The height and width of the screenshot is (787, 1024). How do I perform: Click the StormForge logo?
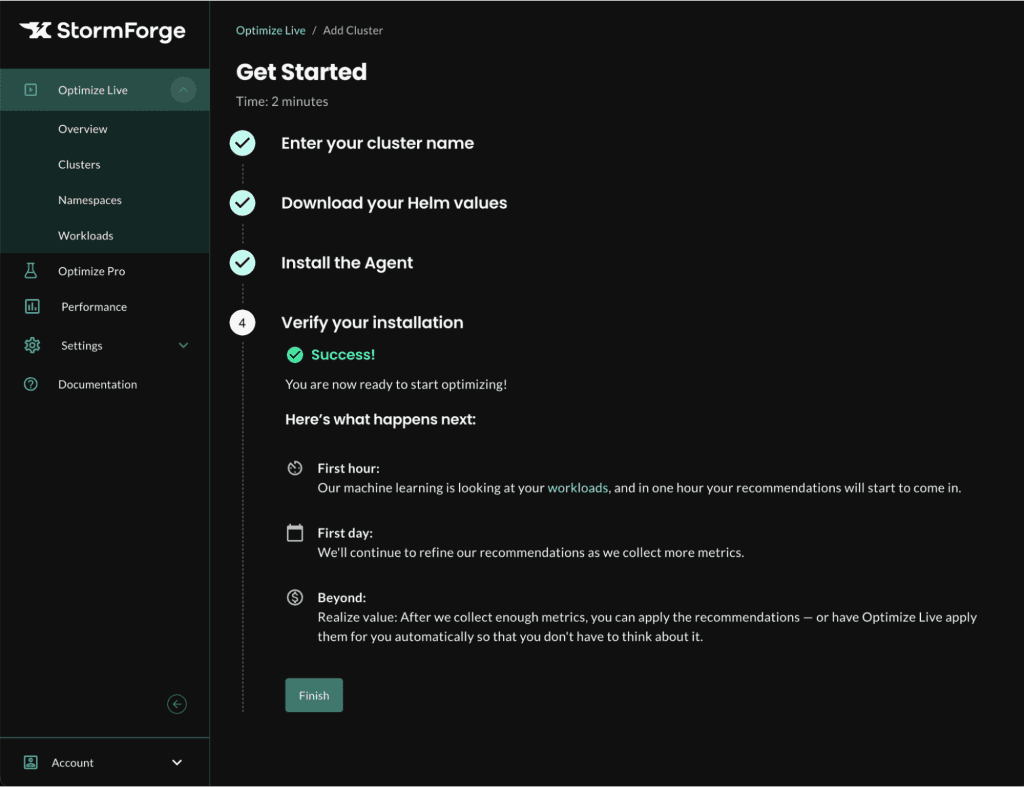click(103, 31)
